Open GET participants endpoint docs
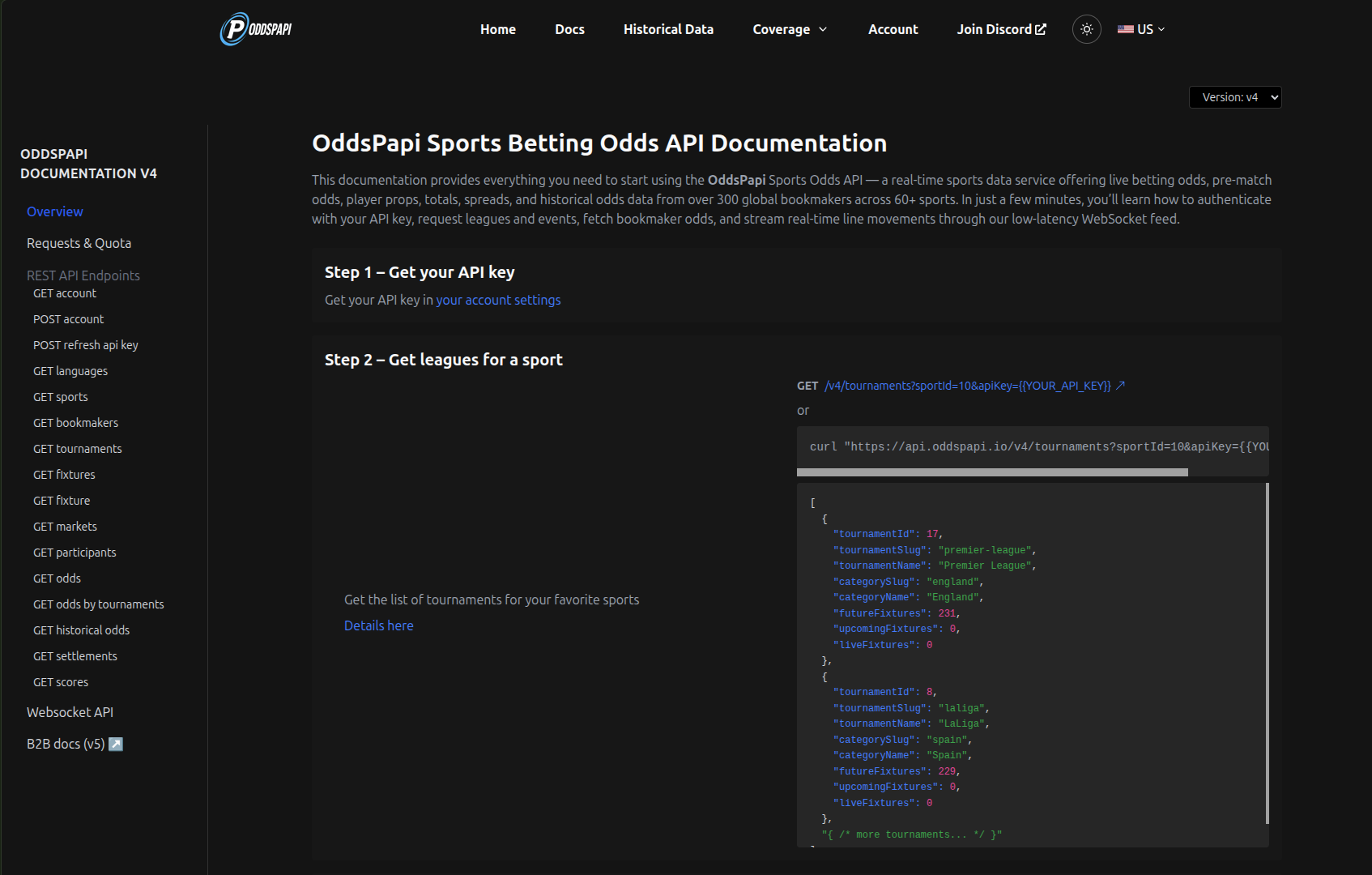The image size is (1372, 875). click(x=75, y=553)
